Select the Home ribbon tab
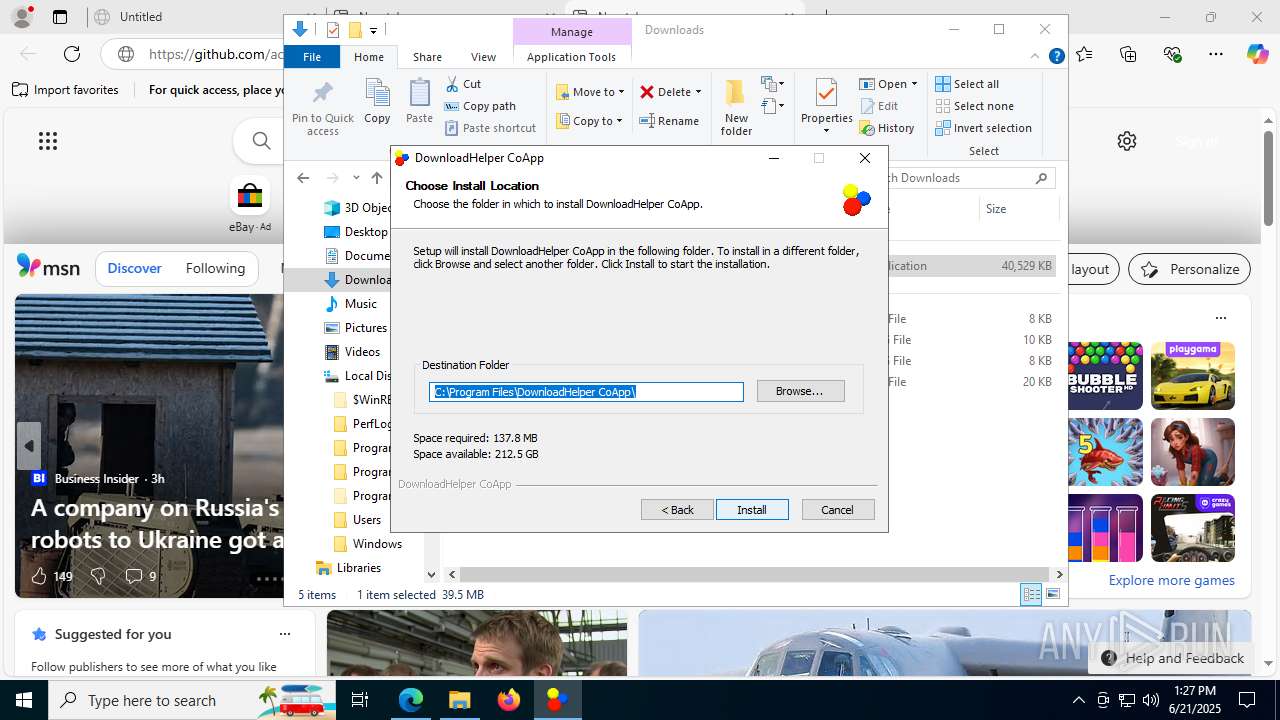The height and width of the screenshot is (720, 1280). [369, 57]
